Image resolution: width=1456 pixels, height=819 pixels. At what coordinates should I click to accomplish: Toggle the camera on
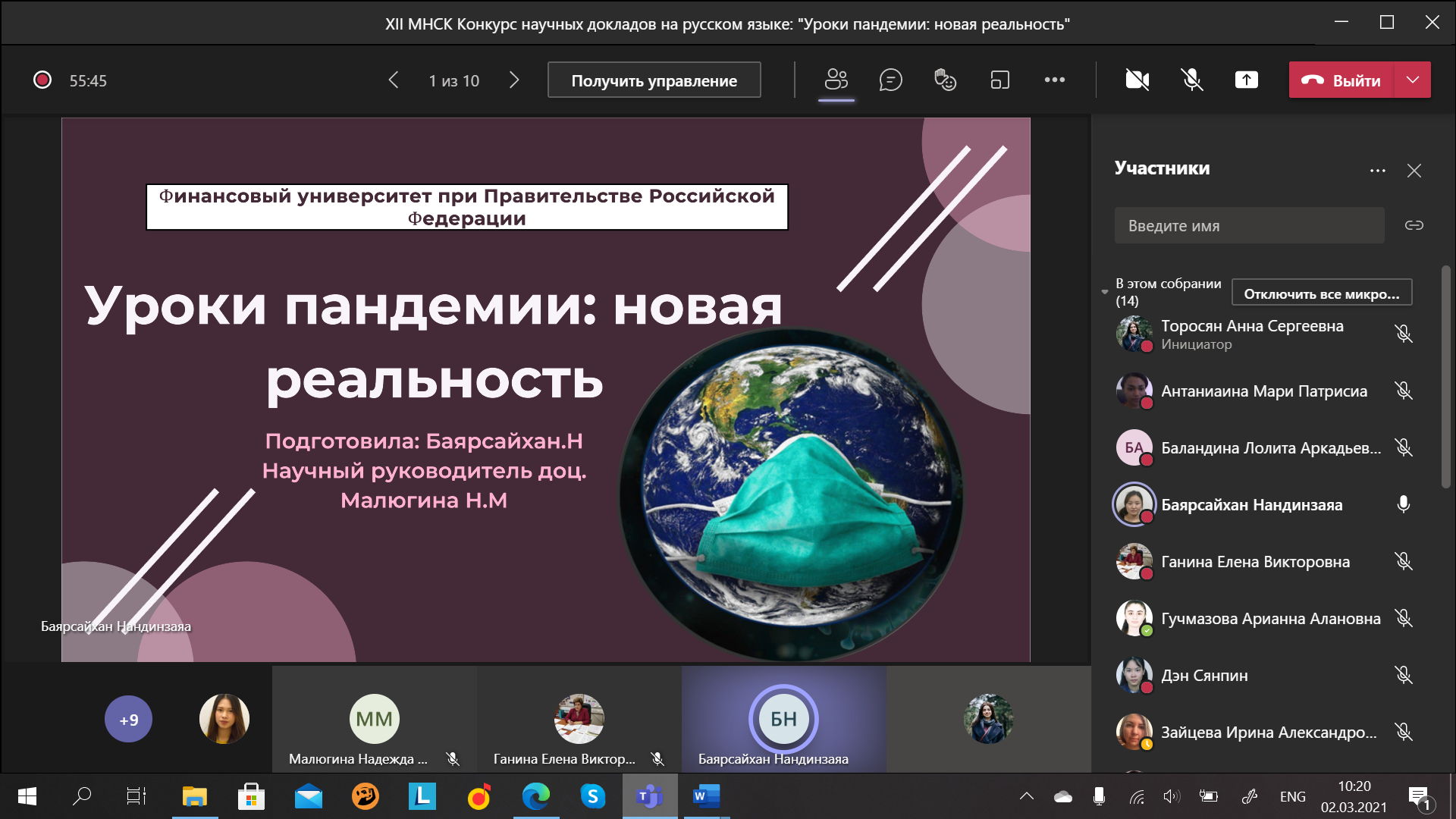point(1137,80)
